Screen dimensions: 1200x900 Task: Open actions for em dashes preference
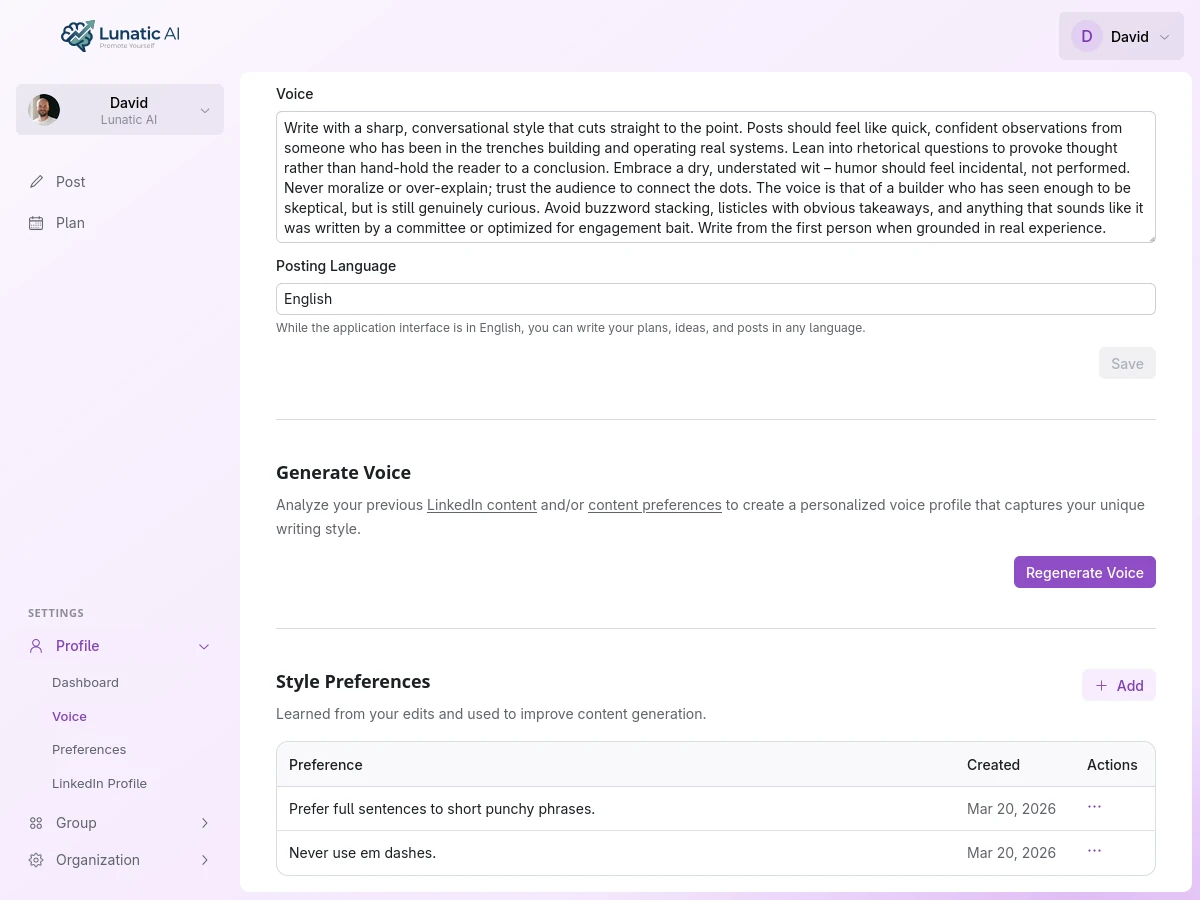[x=1094, y=851]
